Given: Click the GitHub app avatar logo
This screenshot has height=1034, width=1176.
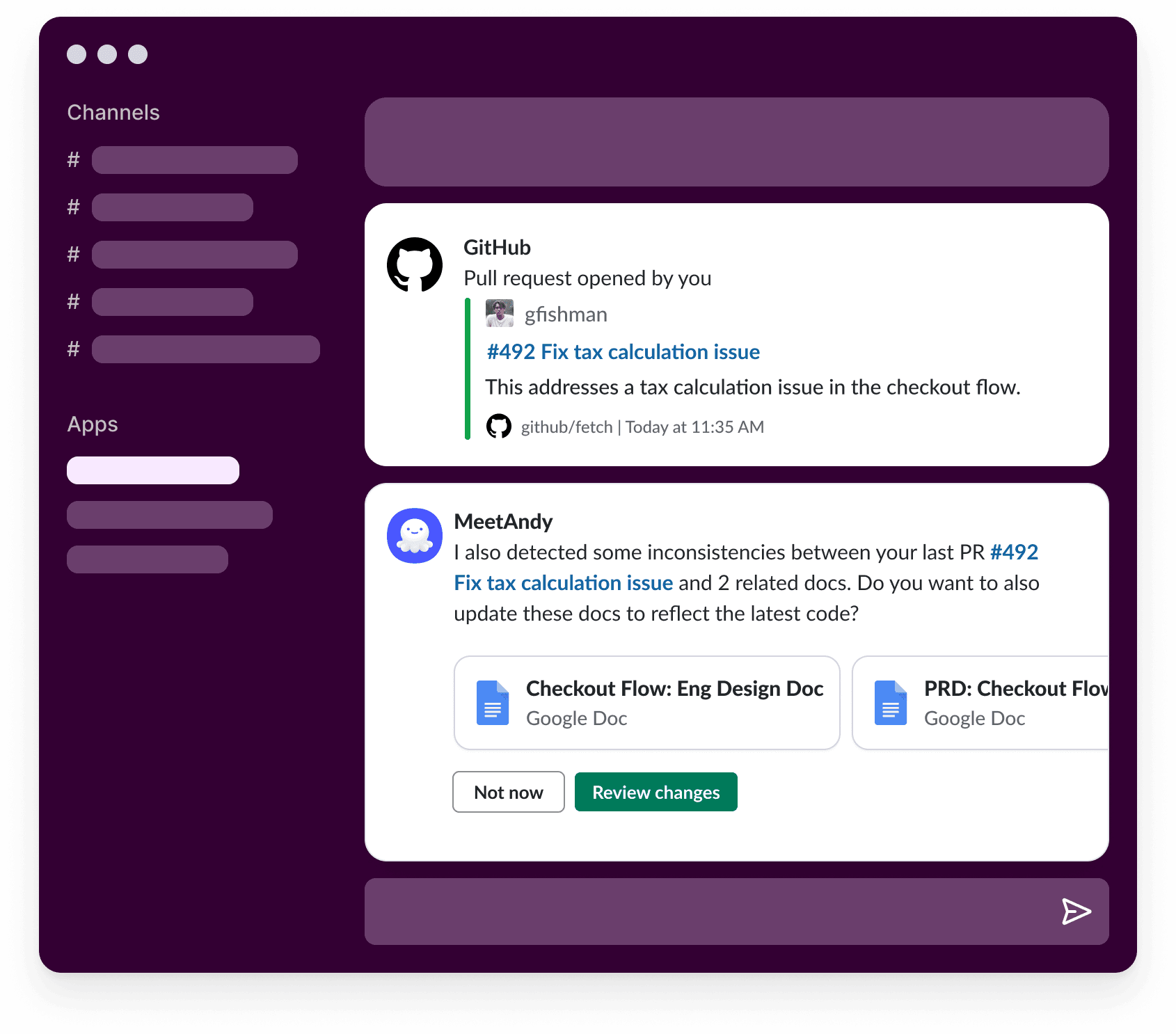Looking at the screenshot, I should 415,264.
